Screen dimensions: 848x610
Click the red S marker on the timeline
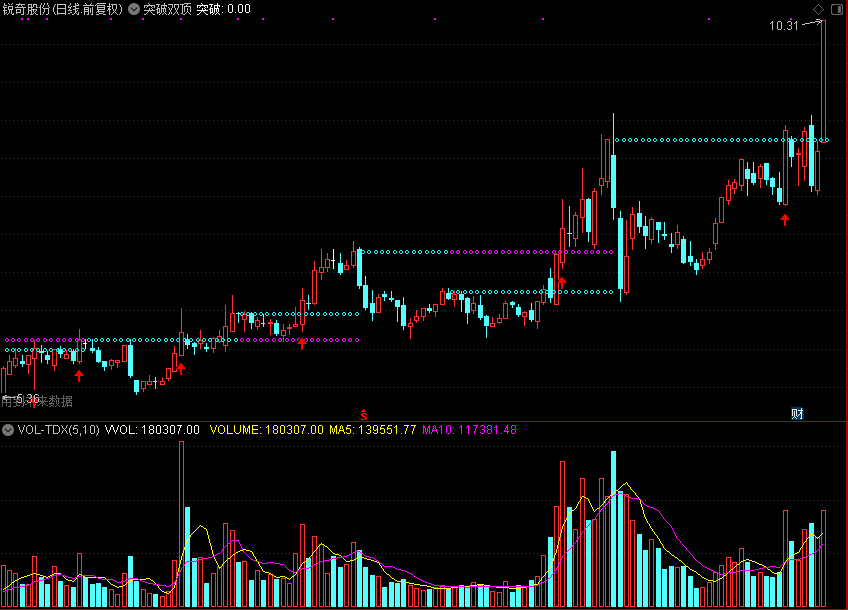364,415
